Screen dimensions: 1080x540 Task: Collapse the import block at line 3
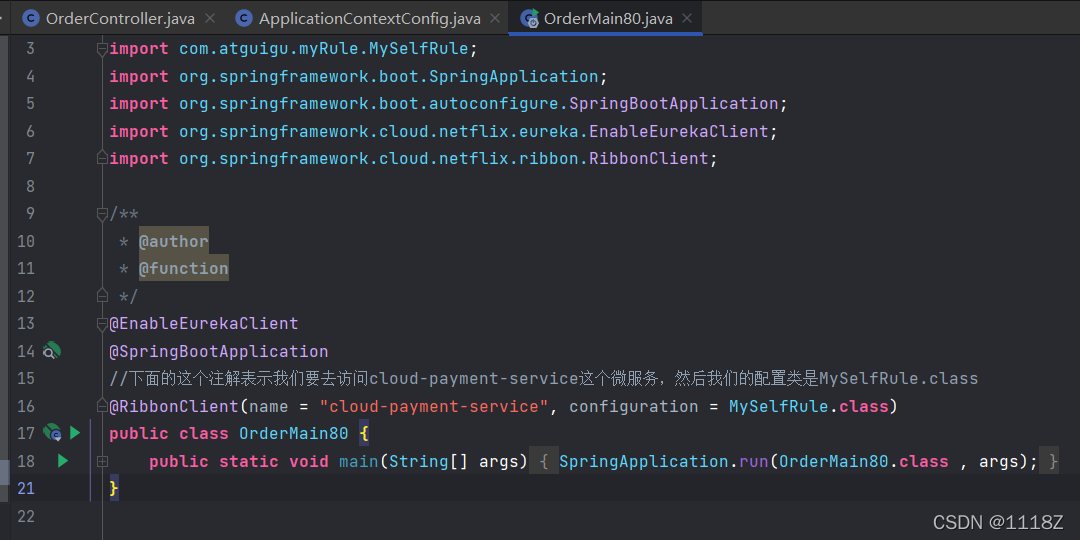coord(102,48)
